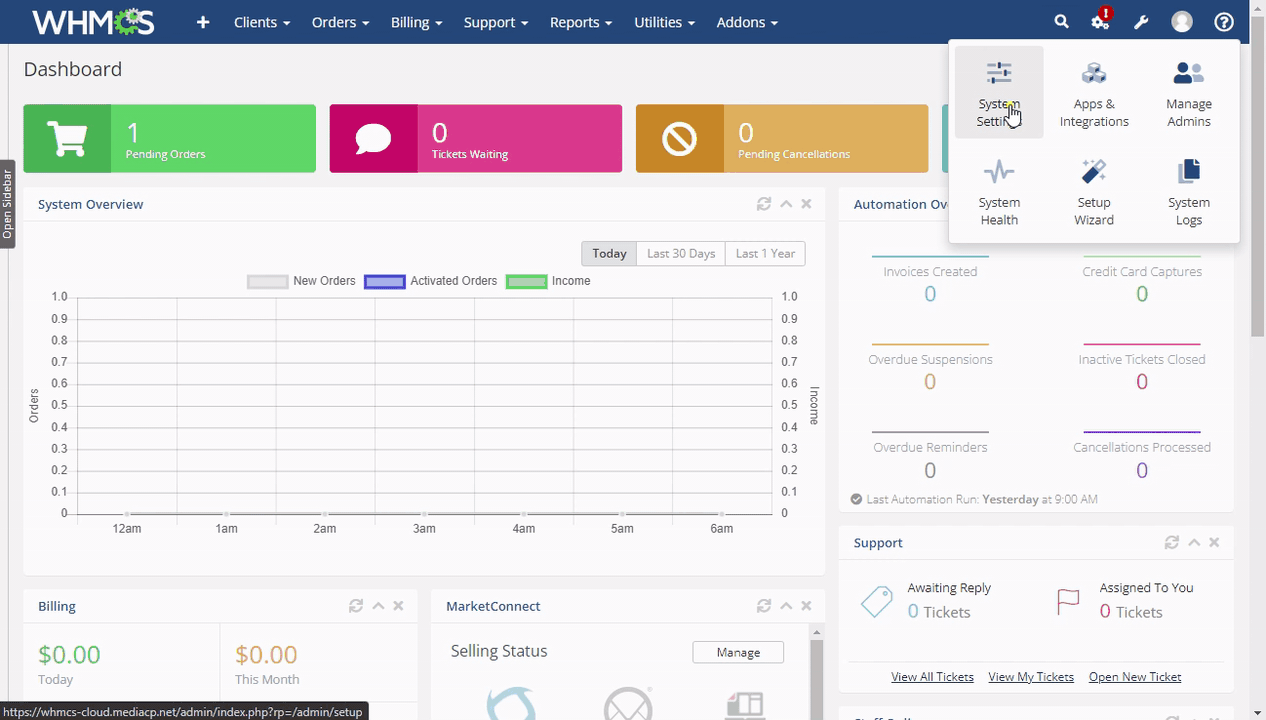Follow the View All Tickets link
Viewport: 1266px width, 720px height.
(x=932, y=677)
